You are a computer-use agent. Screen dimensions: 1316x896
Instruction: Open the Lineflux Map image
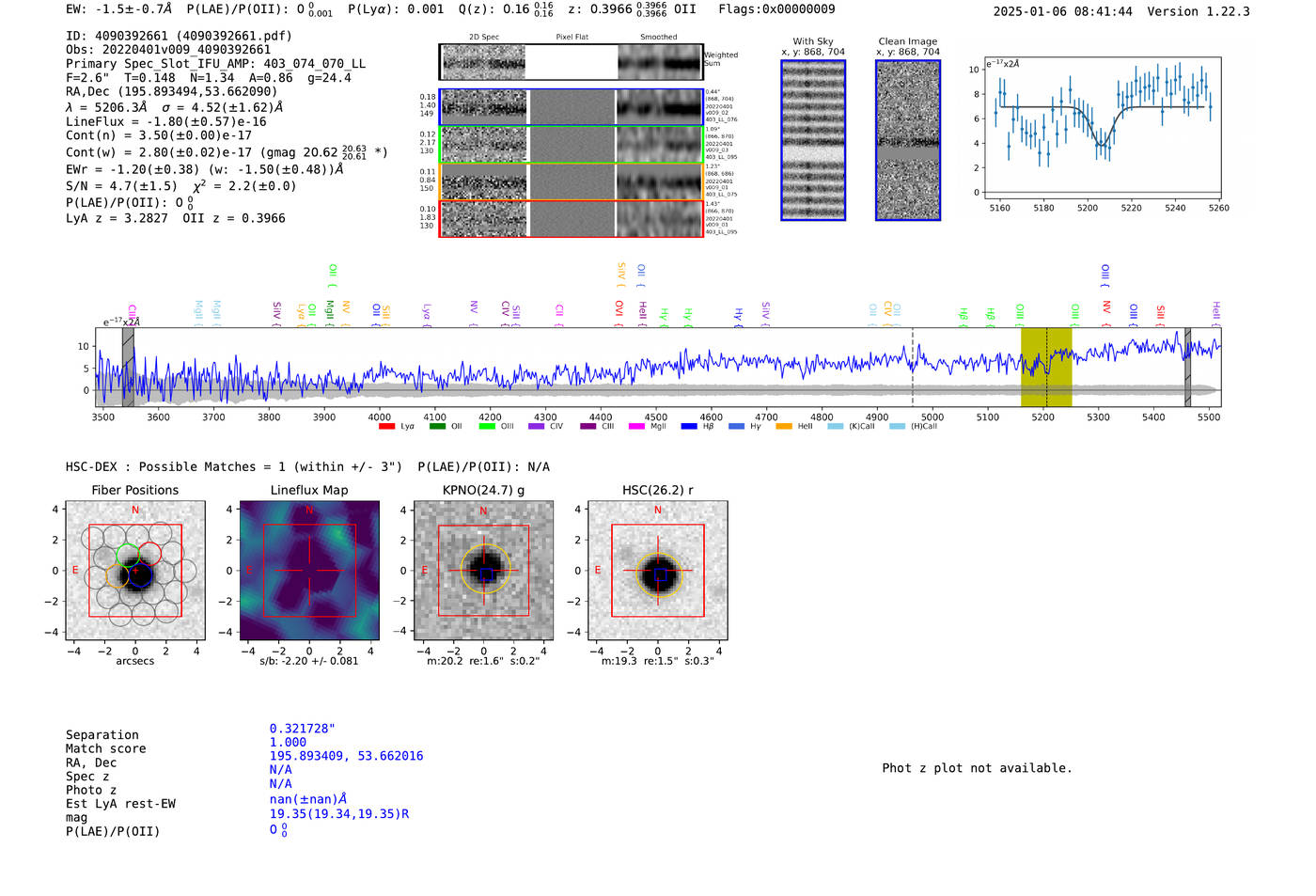tap(309, 571)
